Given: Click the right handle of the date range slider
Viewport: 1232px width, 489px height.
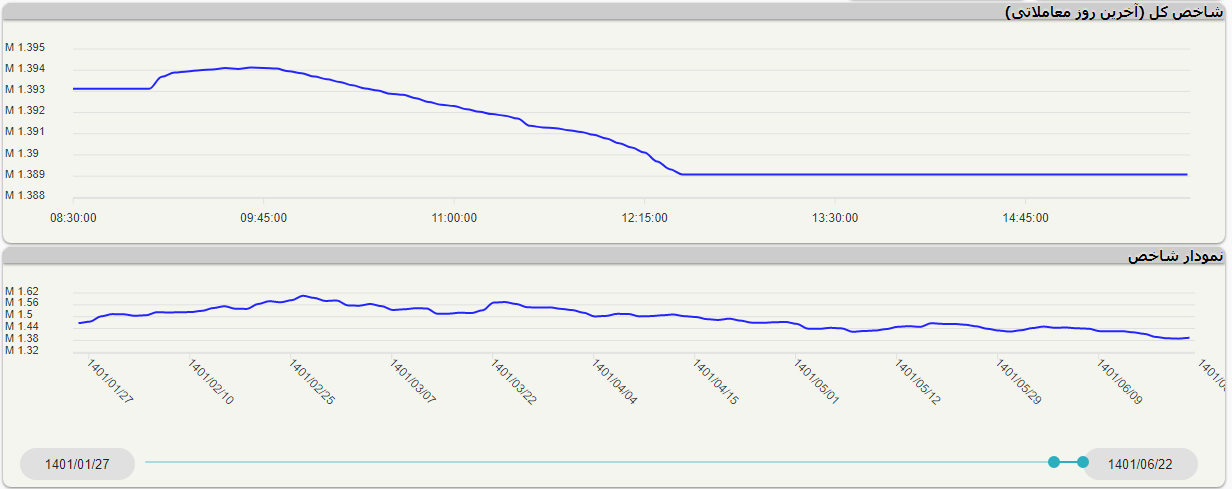Looking at the screenshot, I should 1083,462.
